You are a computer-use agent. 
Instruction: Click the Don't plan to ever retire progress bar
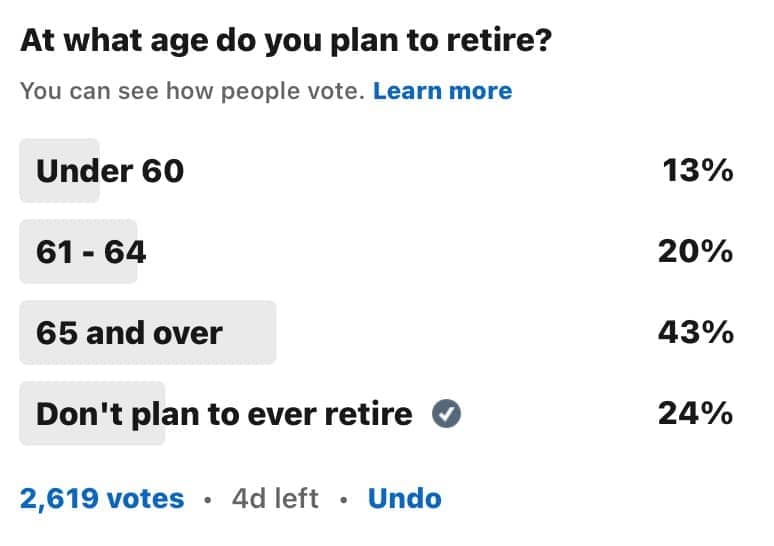point(92,413)
